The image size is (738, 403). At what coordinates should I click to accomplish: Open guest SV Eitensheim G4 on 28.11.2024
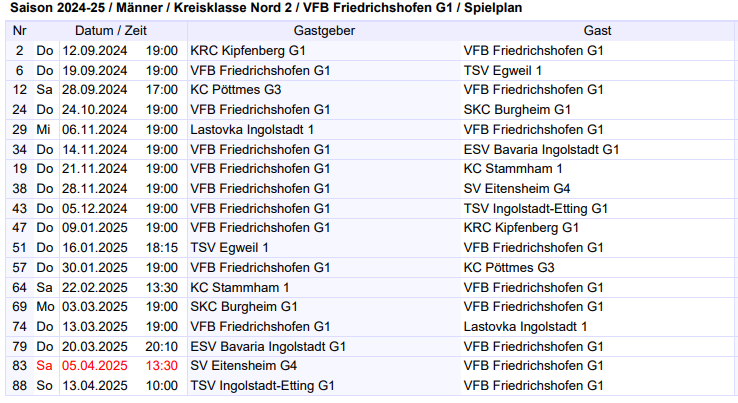517,188
